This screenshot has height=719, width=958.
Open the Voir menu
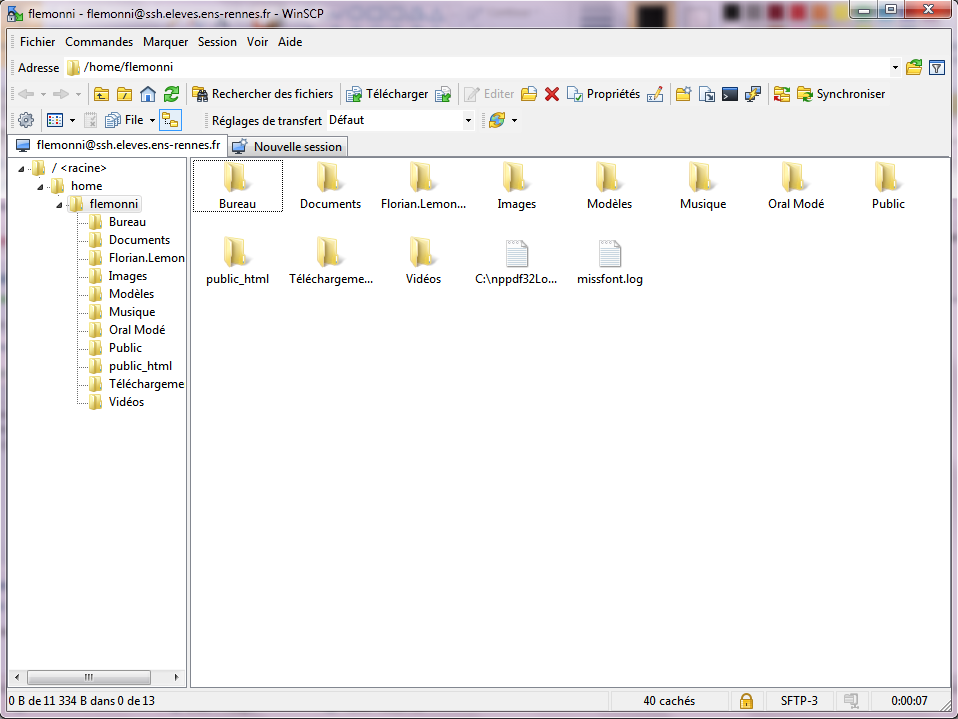257,42
